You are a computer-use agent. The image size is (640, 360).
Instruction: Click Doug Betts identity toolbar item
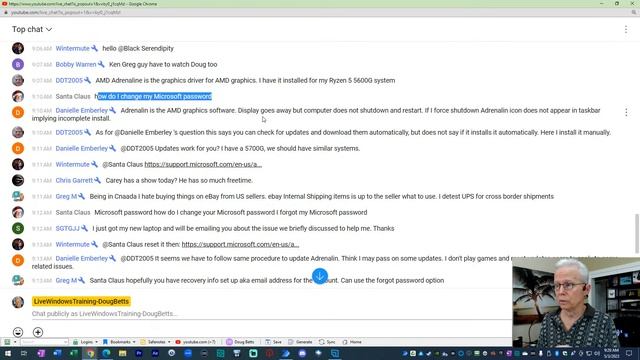pos(241,342)
